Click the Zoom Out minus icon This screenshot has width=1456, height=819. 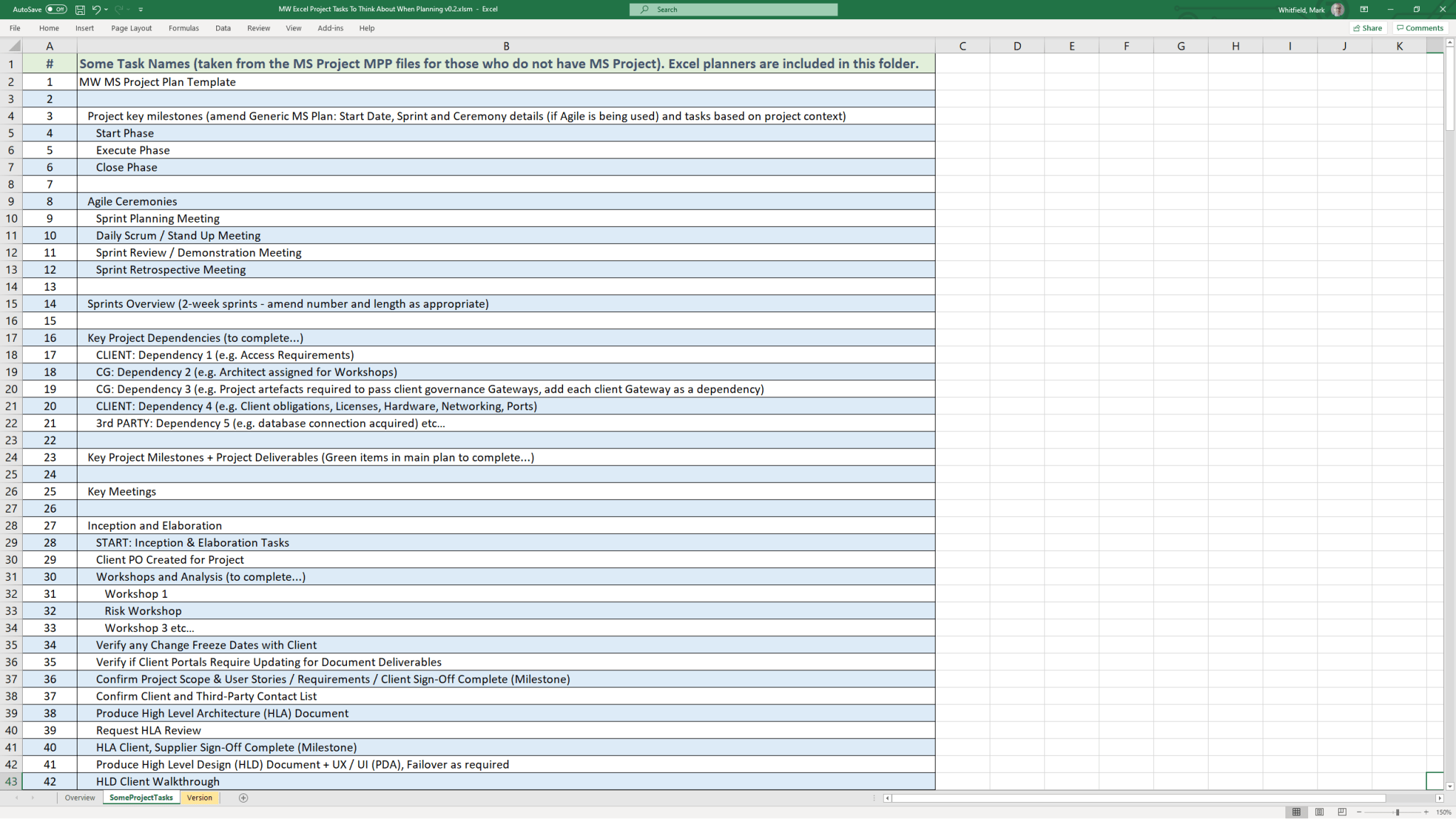(x=1360, y=811)
